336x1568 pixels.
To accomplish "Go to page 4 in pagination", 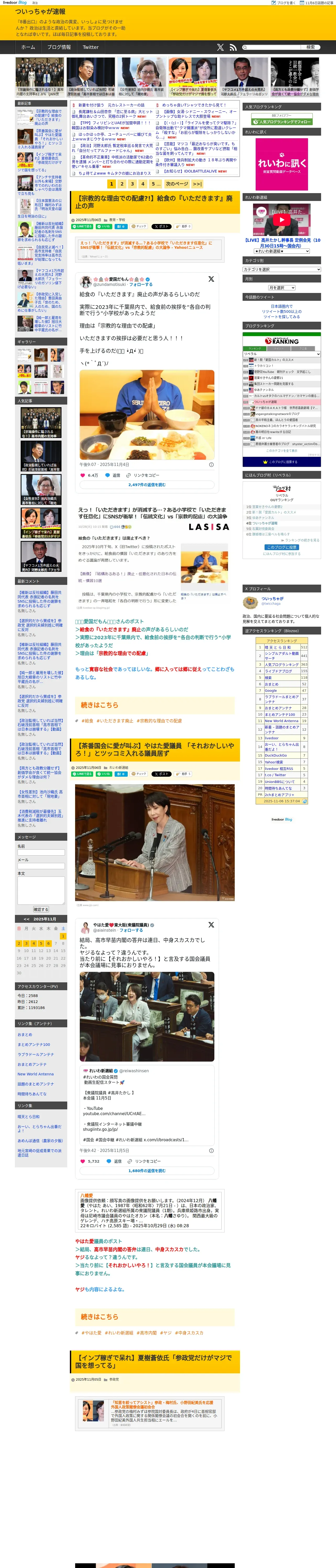I will [143, 184].
